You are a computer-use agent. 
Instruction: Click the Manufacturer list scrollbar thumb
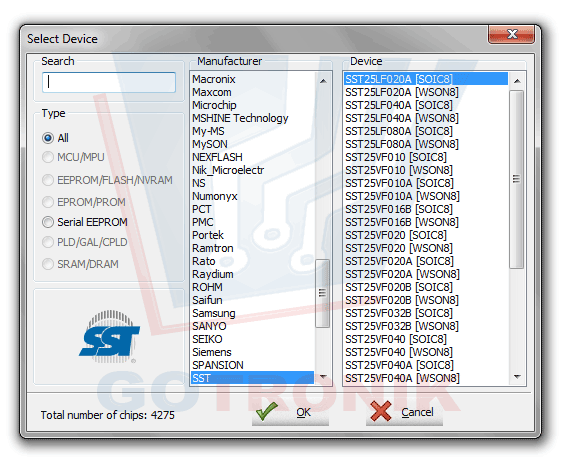pos(322,293)
